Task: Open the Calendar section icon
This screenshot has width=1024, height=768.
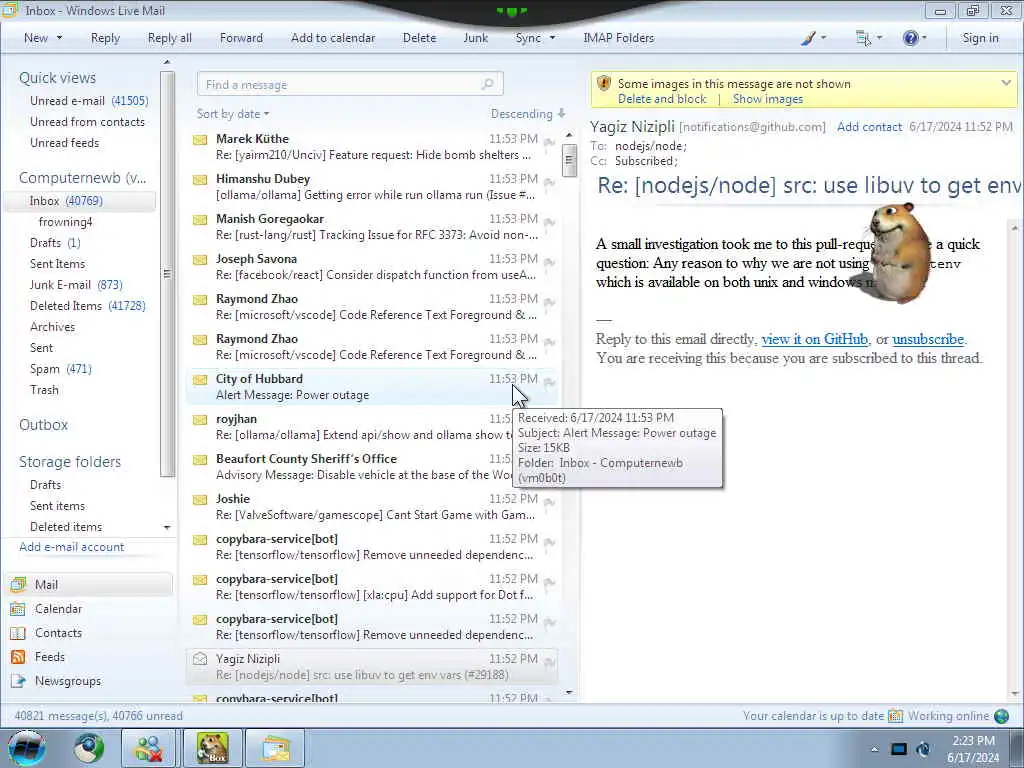Action: tap(18, 609)
